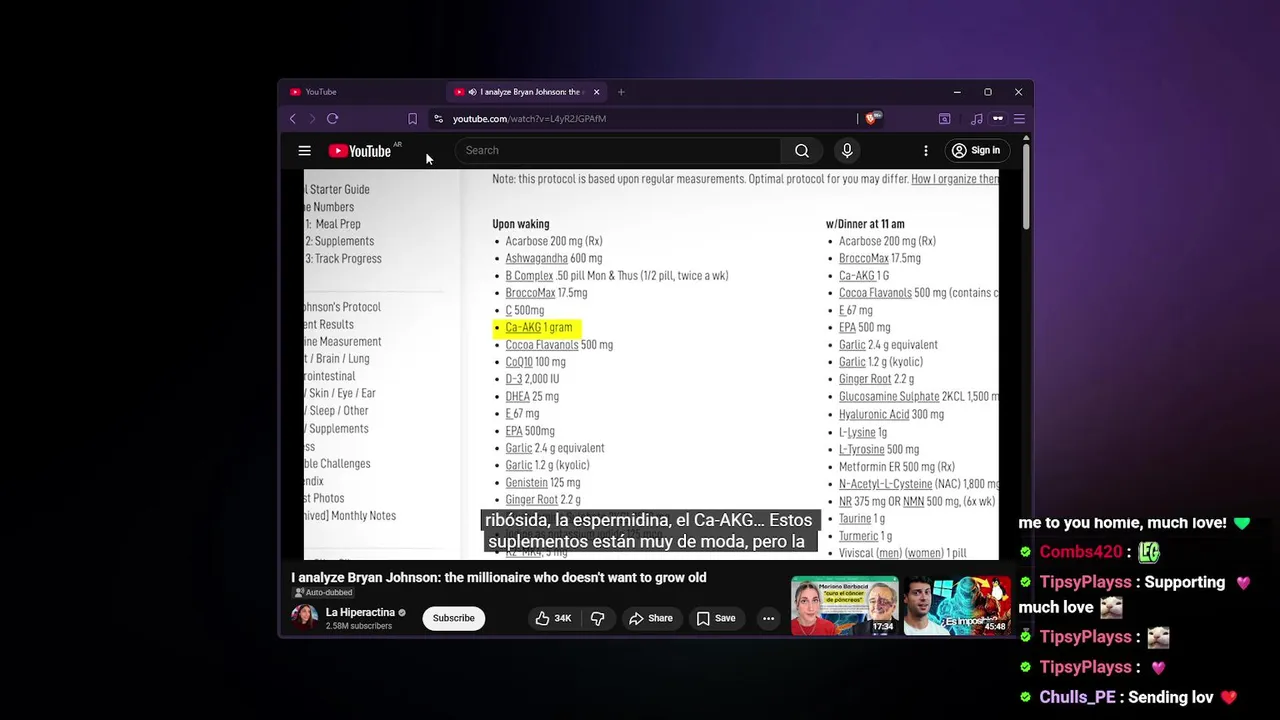Open browser hamburger main menu
The width and height of the screenshot is (1280, 720).
point(1019,118)
